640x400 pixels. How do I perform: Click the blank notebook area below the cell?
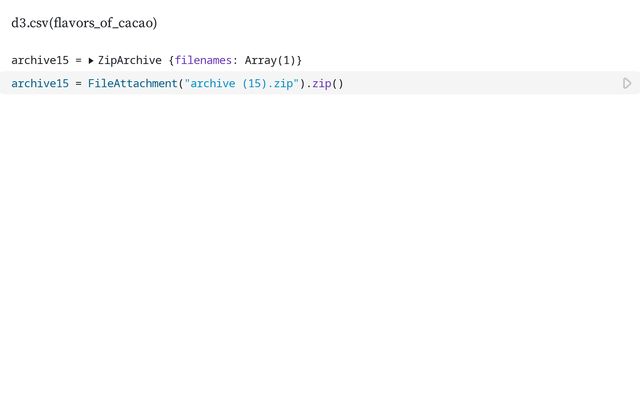[320, 250]
